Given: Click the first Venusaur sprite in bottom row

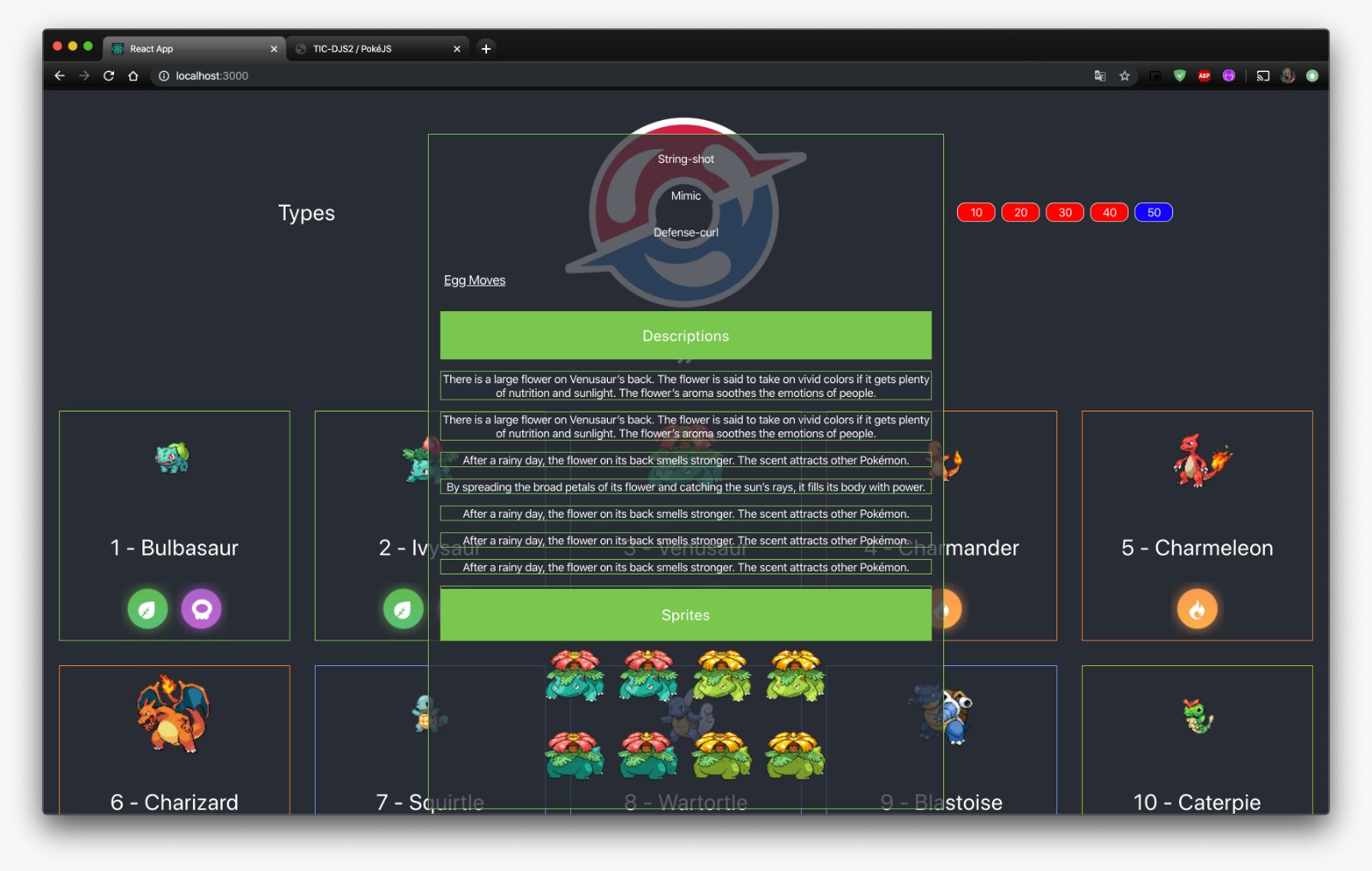Looking at the screenshot, I should [575, 754].
